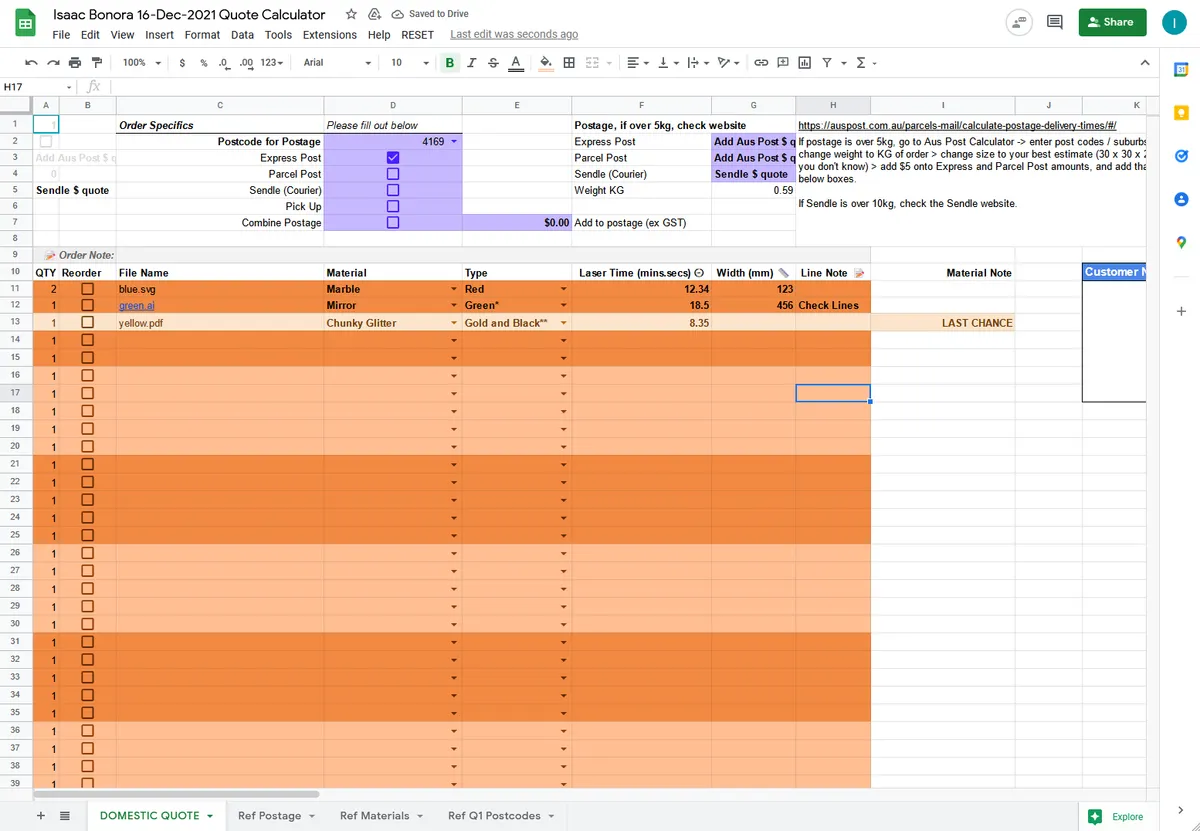
Task: Open the 123 number format dropdown
Action: point(271,62)
